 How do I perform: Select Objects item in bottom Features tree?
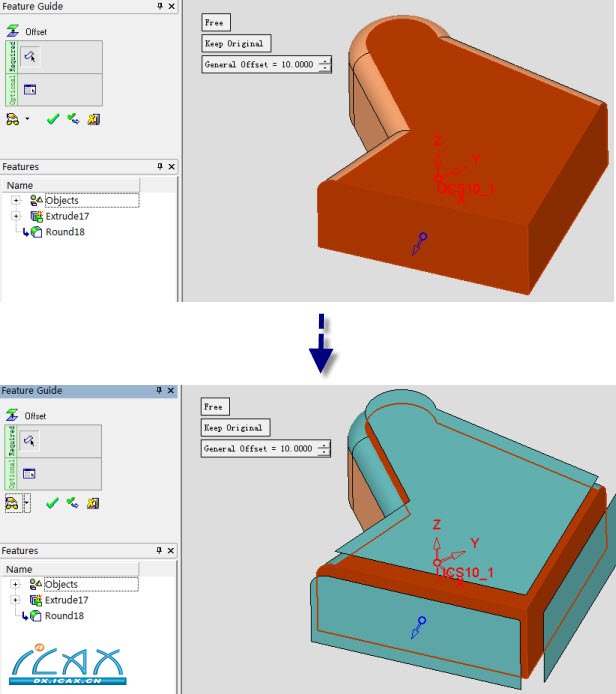[x=61, y=584]
